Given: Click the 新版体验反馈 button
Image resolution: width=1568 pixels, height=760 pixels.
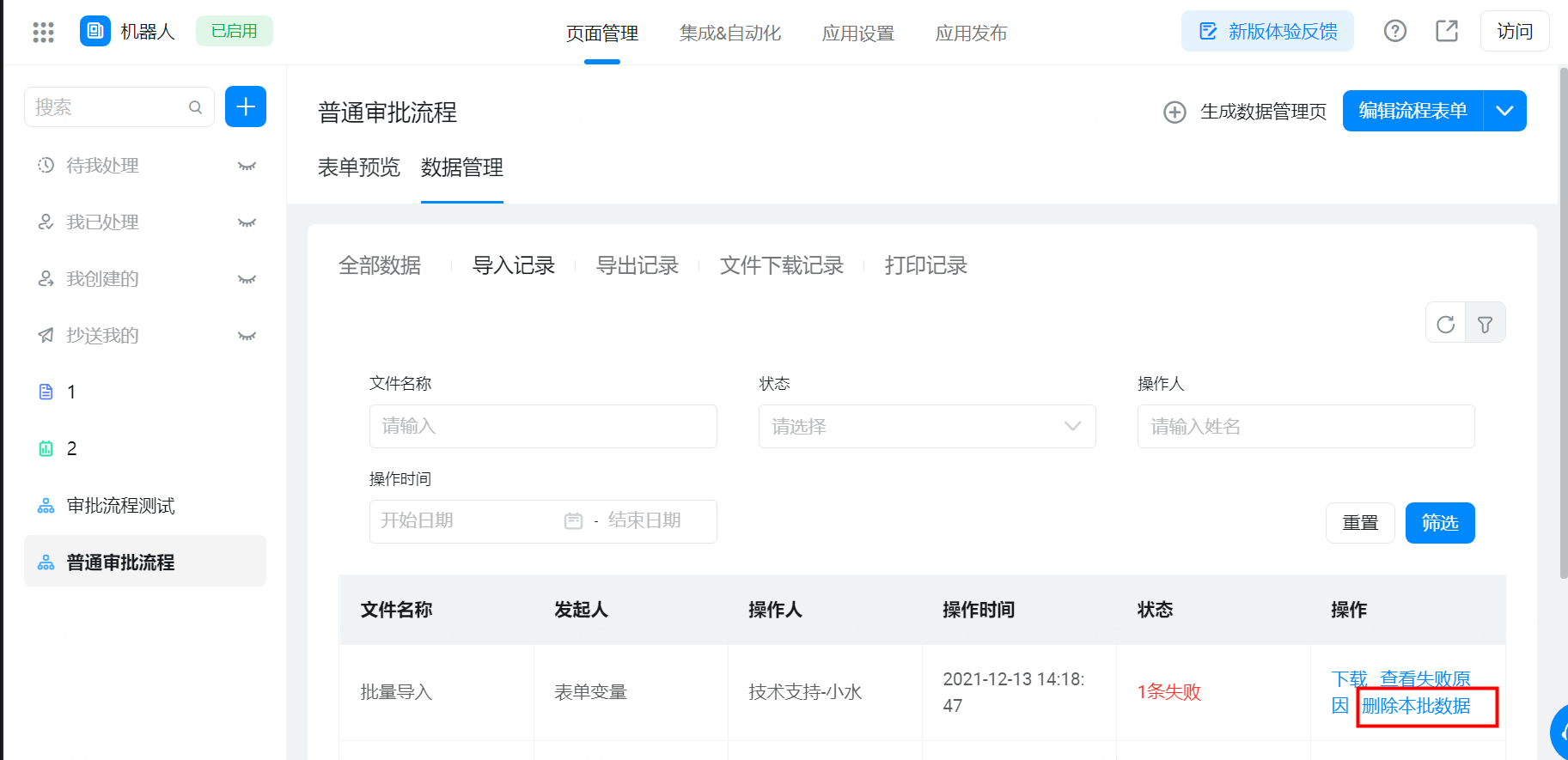Looking at the screenshot, I should tap(1267, 31).
